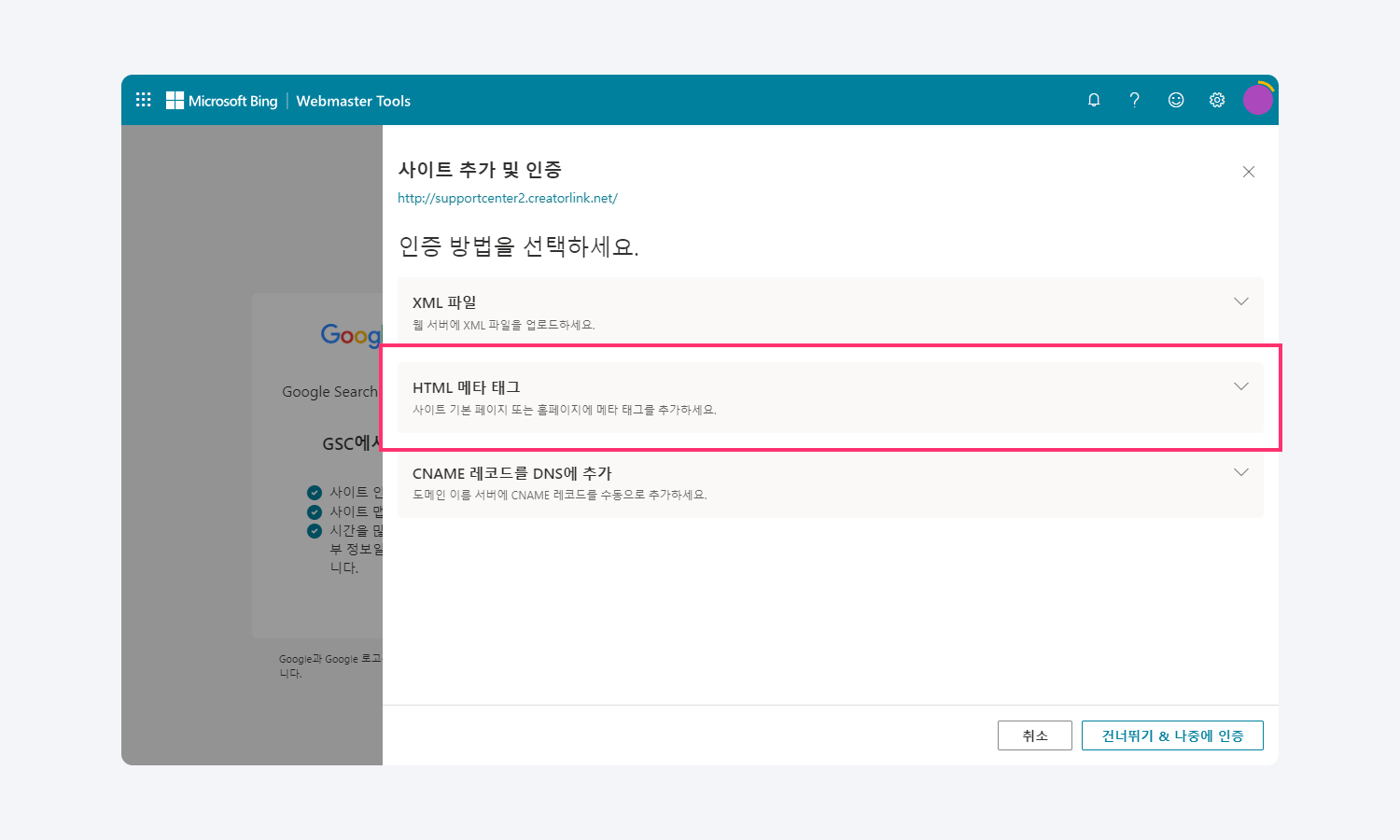Open the purple profile avatar
This screenshot has height=840, width=1400.
click(1257, 99)
